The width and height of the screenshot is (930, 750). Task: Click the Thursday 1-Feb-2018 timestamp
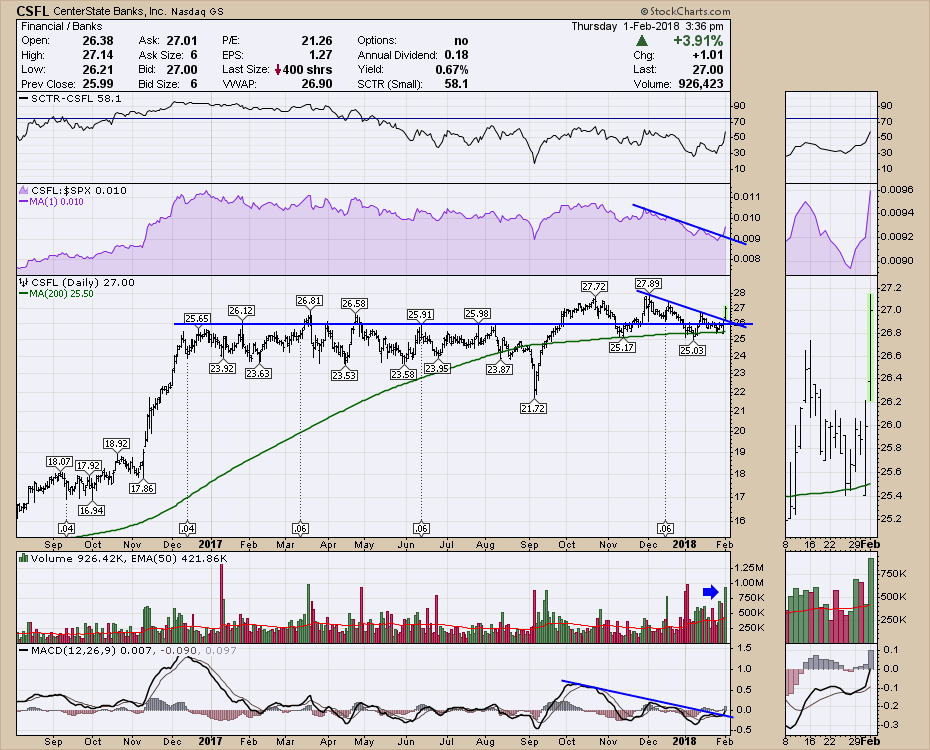coord(647,26)
